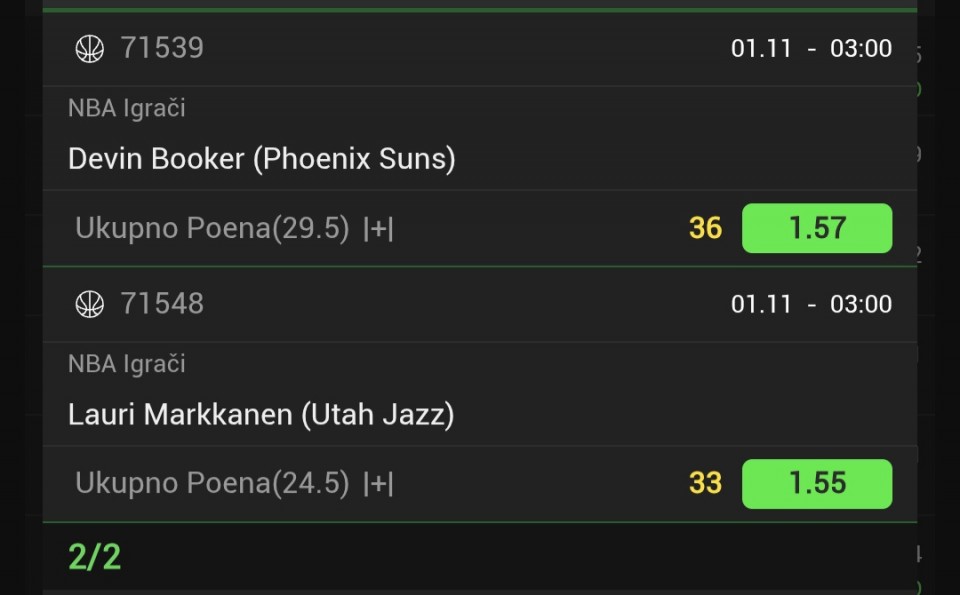Tap the NBA Igrači label above Devin Booker
Viewport: 960px width, 595px height.
pyautogui.click(x=127, y=108)
